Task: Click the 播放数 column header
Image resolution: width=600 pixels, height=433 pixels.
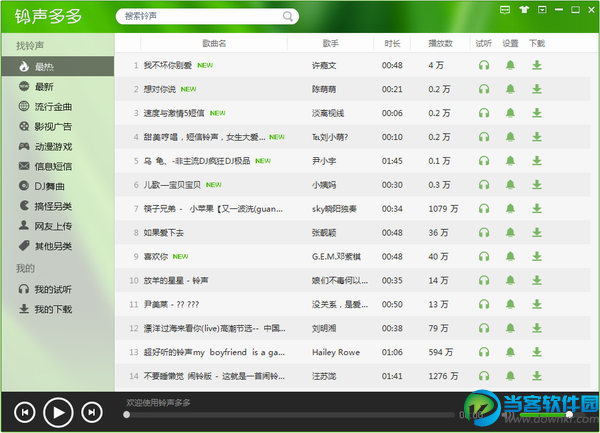Action: (440, 43)
